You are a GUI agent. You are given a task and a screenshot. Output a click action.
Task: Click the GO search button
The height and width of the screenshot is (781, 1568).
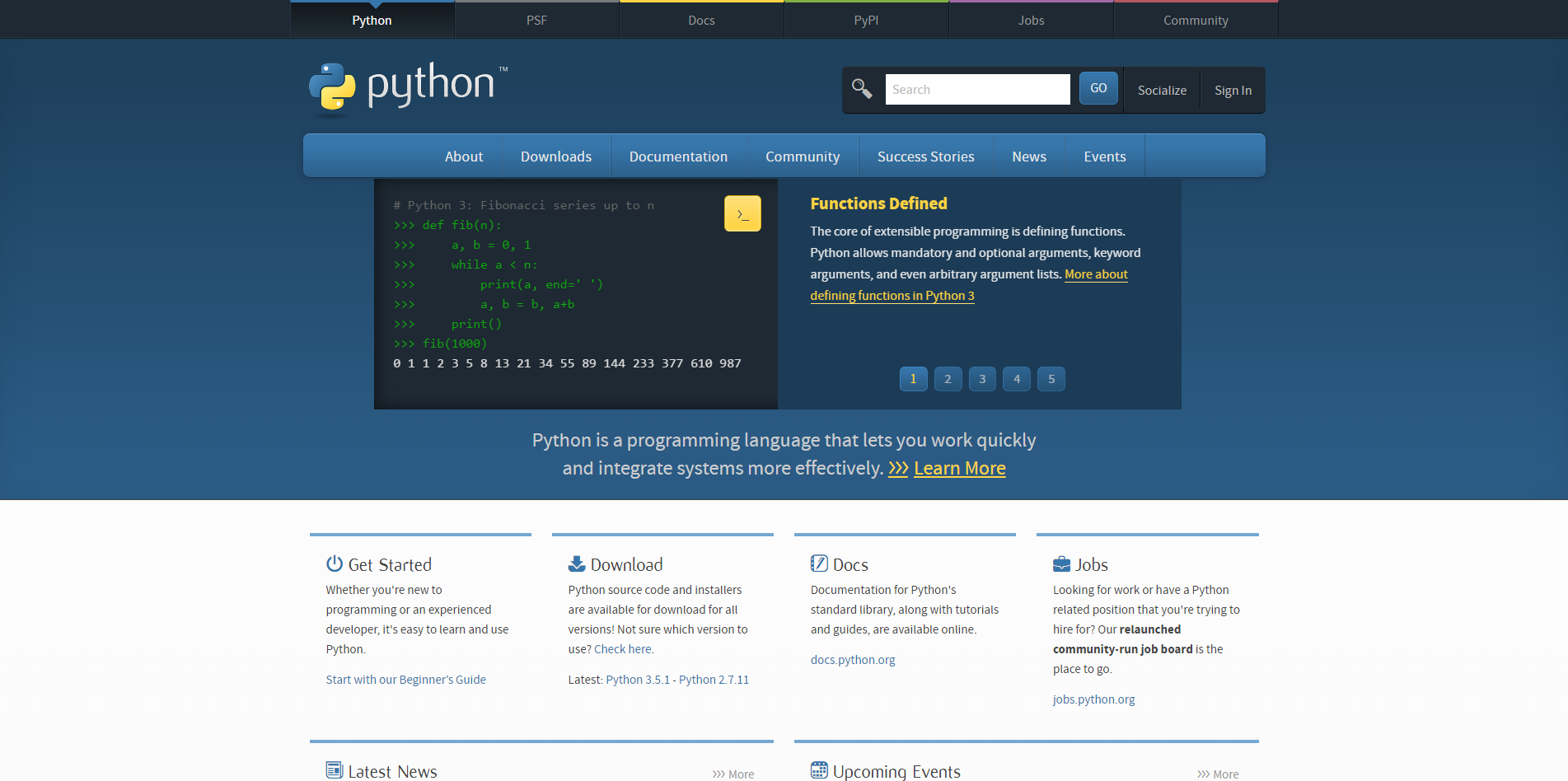[1098, 88]
